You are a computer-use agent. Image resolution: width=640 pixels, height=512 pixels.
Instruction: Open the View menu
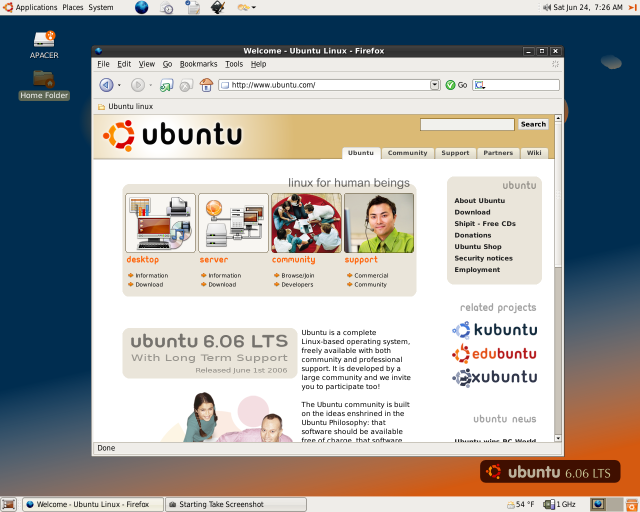[147, 64]
